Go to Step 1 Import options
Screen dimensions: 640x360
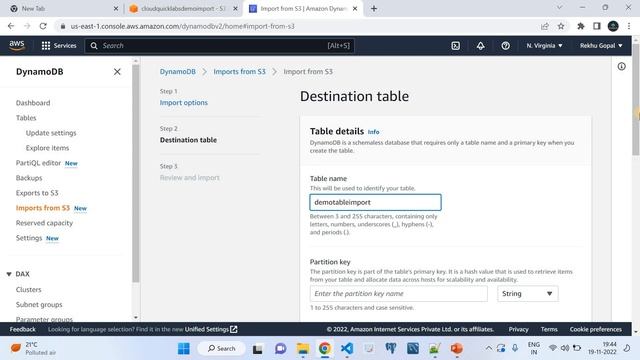(x=184, y=103)
